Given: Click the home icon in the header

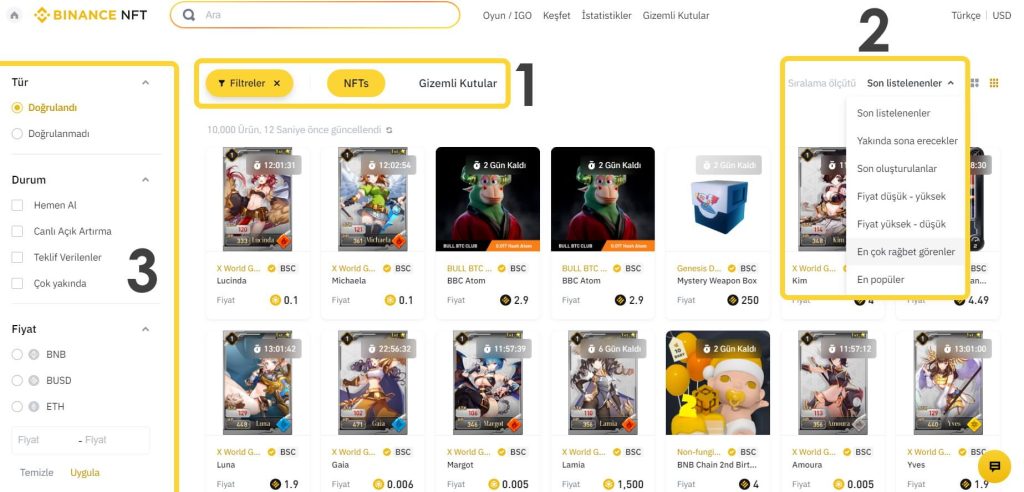Looking at the screenshot, I should [x=14, y=15].
